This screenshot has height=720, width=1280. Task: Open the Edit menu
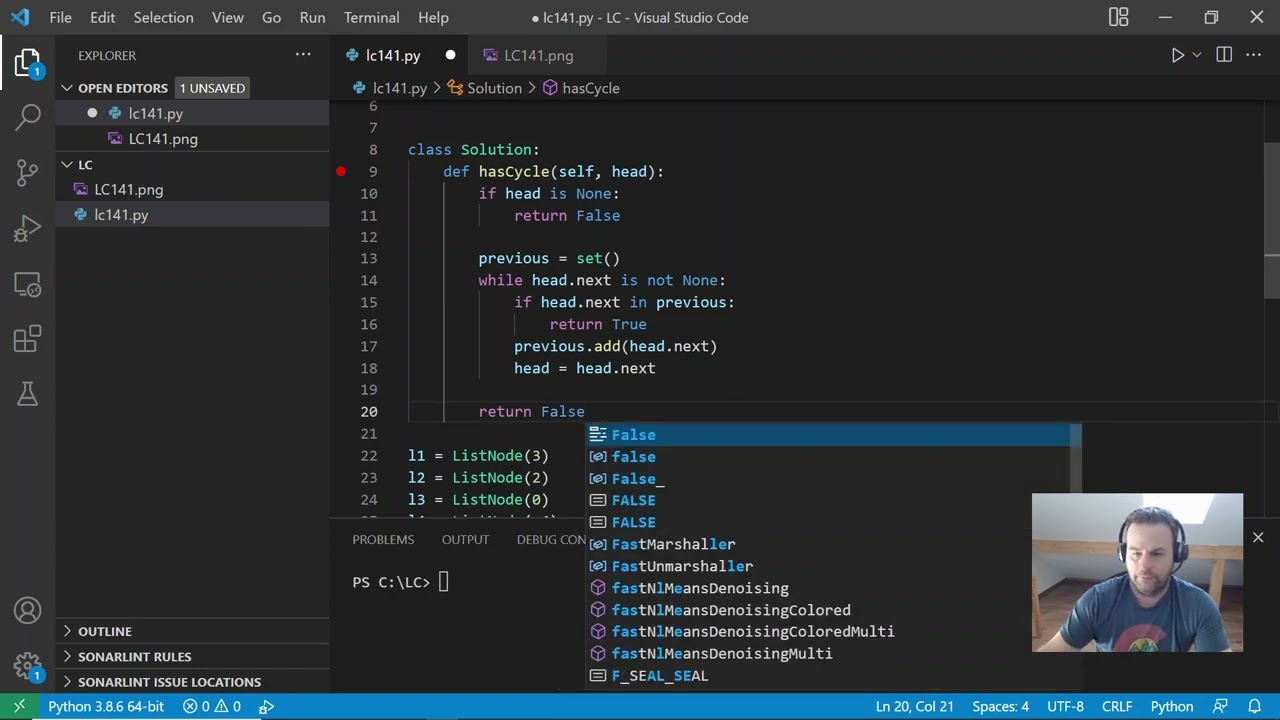pyautogui.click(x=102, y=17)
